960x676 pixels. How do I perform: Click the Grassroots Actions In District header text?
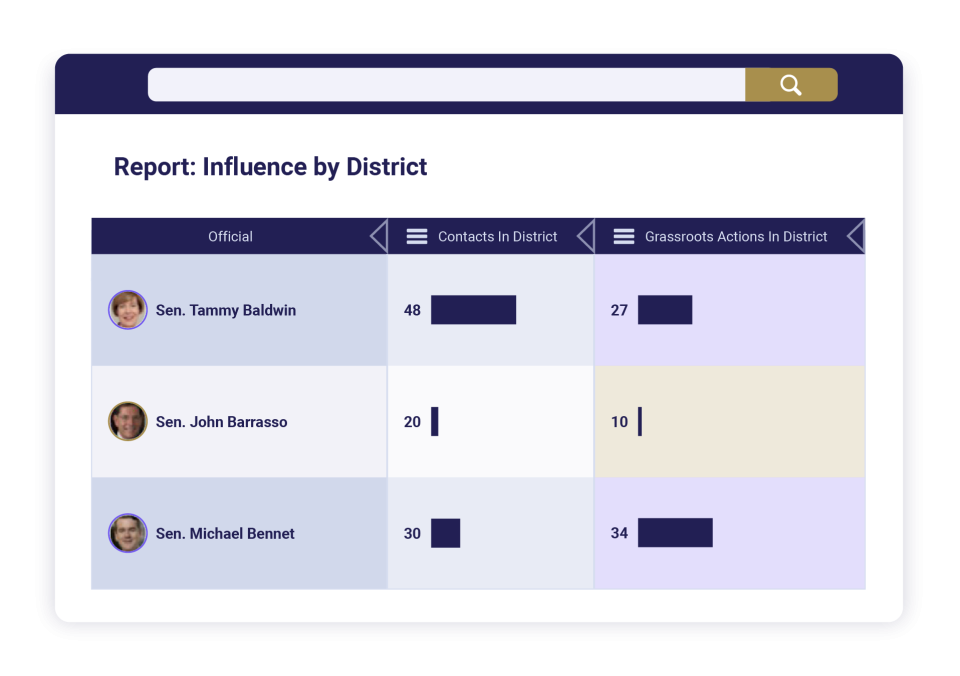point(736,237)
